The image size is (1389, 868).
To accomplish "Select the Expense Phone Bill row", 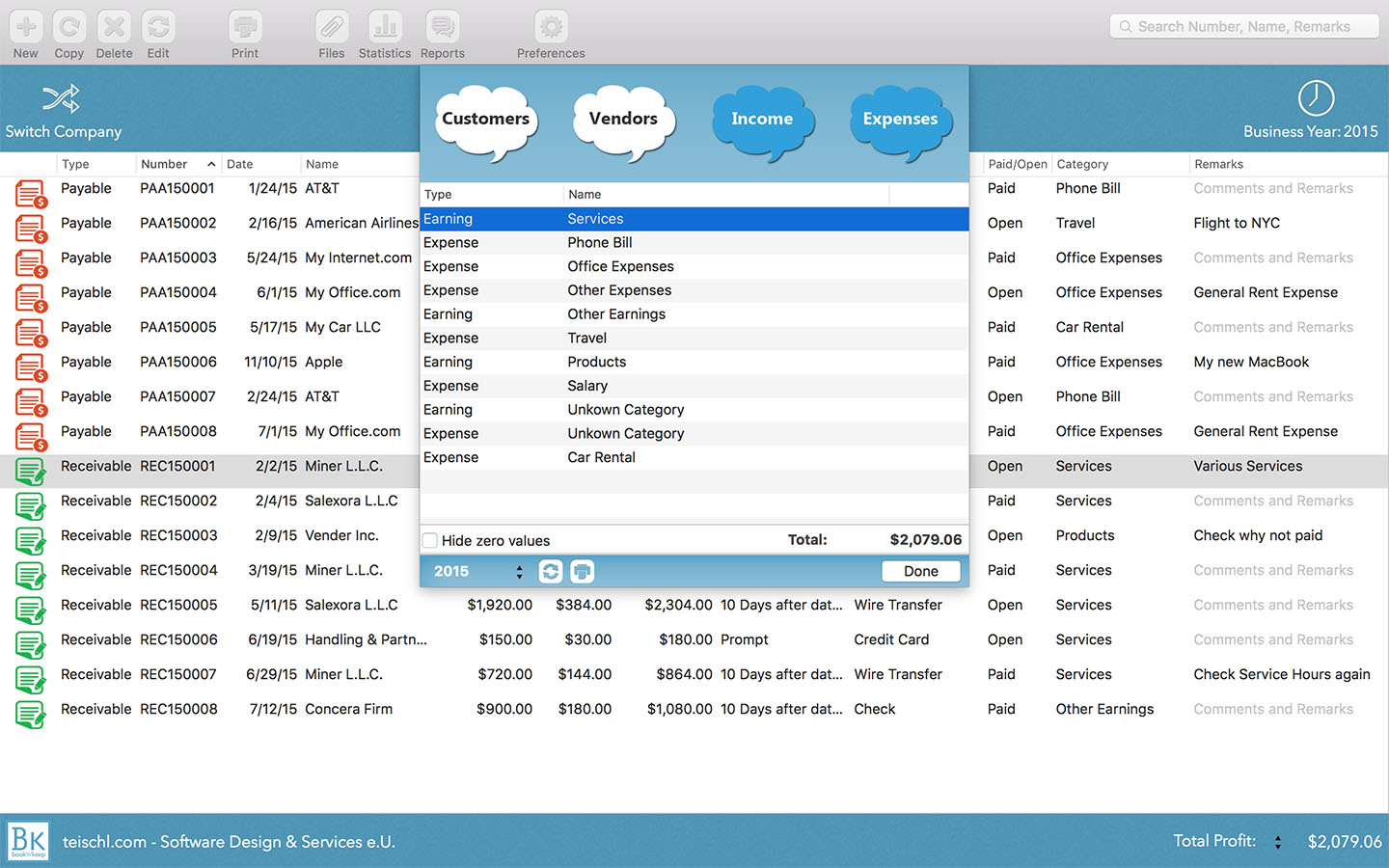I will pos(694,243).
